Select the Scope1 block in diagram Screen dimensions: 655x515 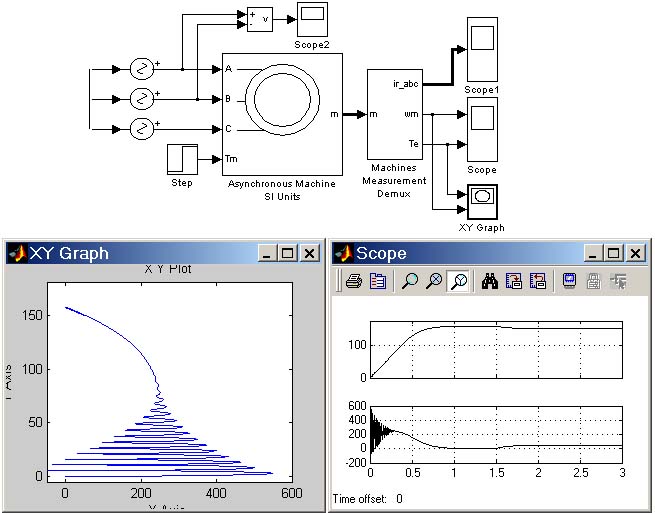[x=482, y=49]
